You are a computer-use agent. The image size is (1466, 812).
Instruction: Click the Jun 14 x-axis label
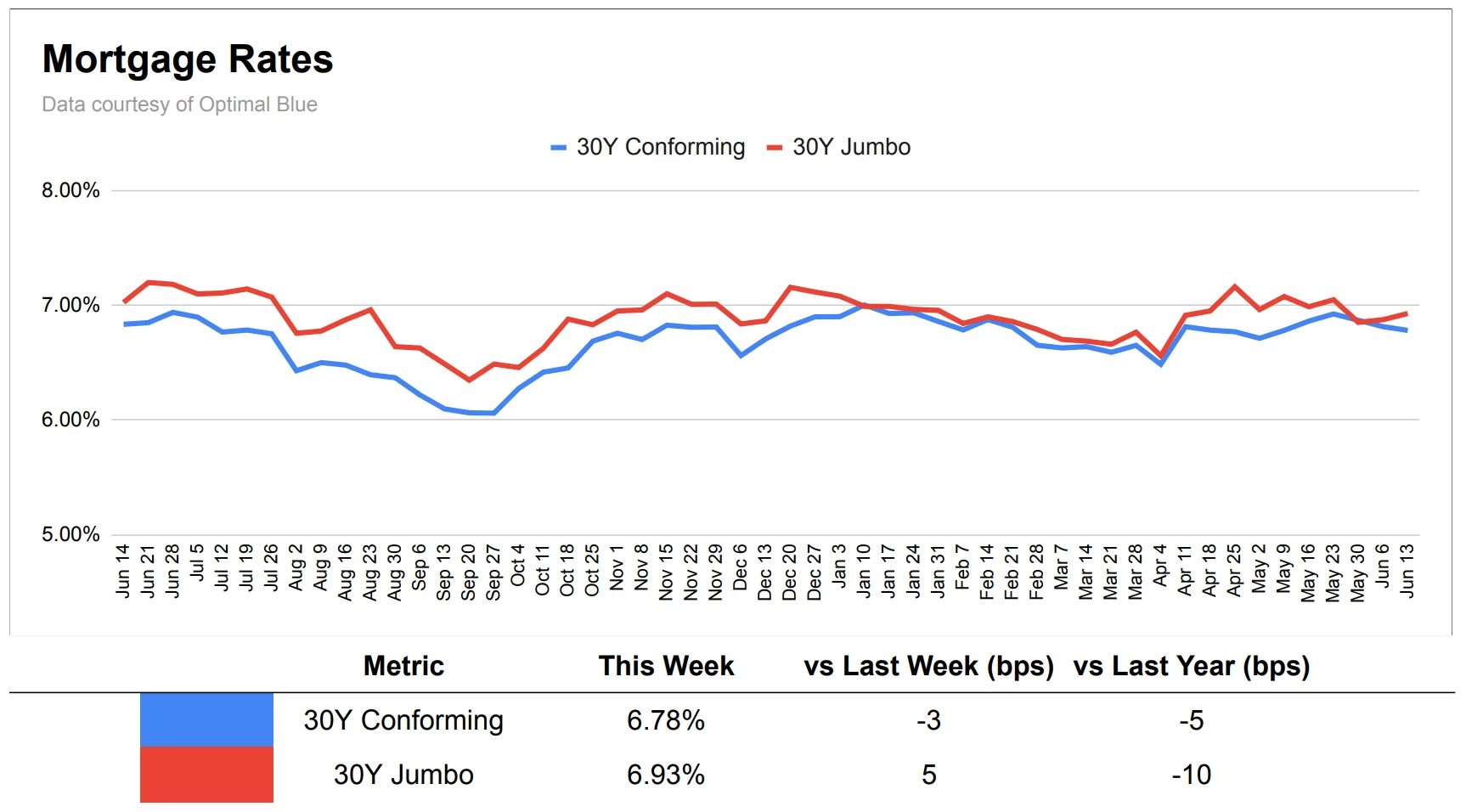pos(123,572)
